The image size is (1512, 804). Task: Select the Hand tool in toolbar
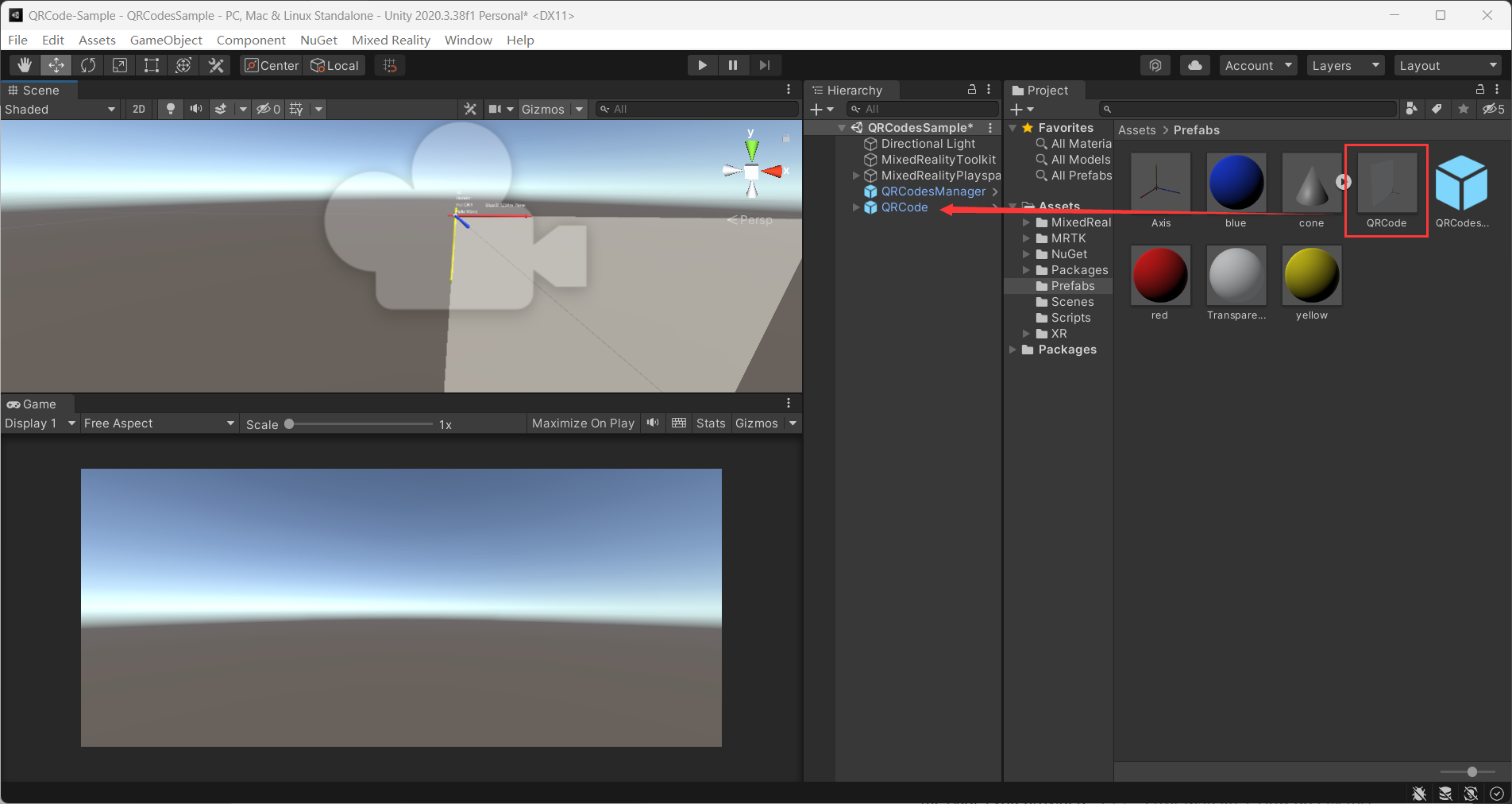[25, 65]
